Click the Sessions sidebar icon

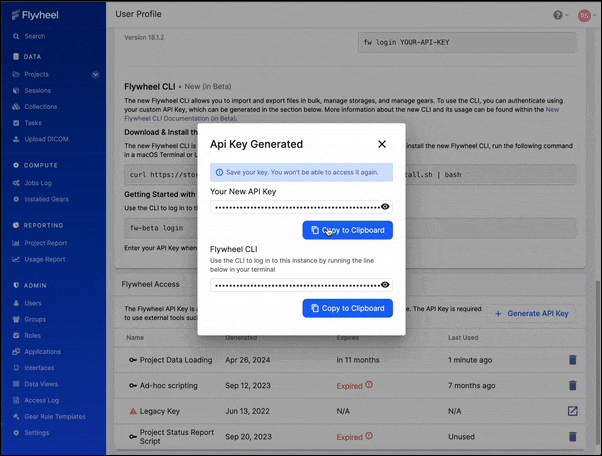pyautogui.click(x=16, y=91)
